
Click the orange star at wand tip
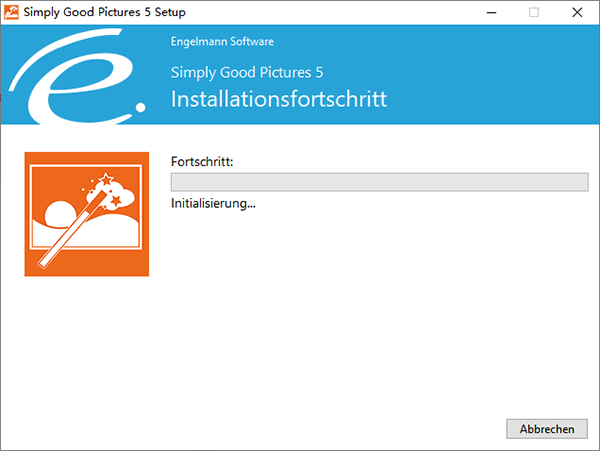coord(116,203)
